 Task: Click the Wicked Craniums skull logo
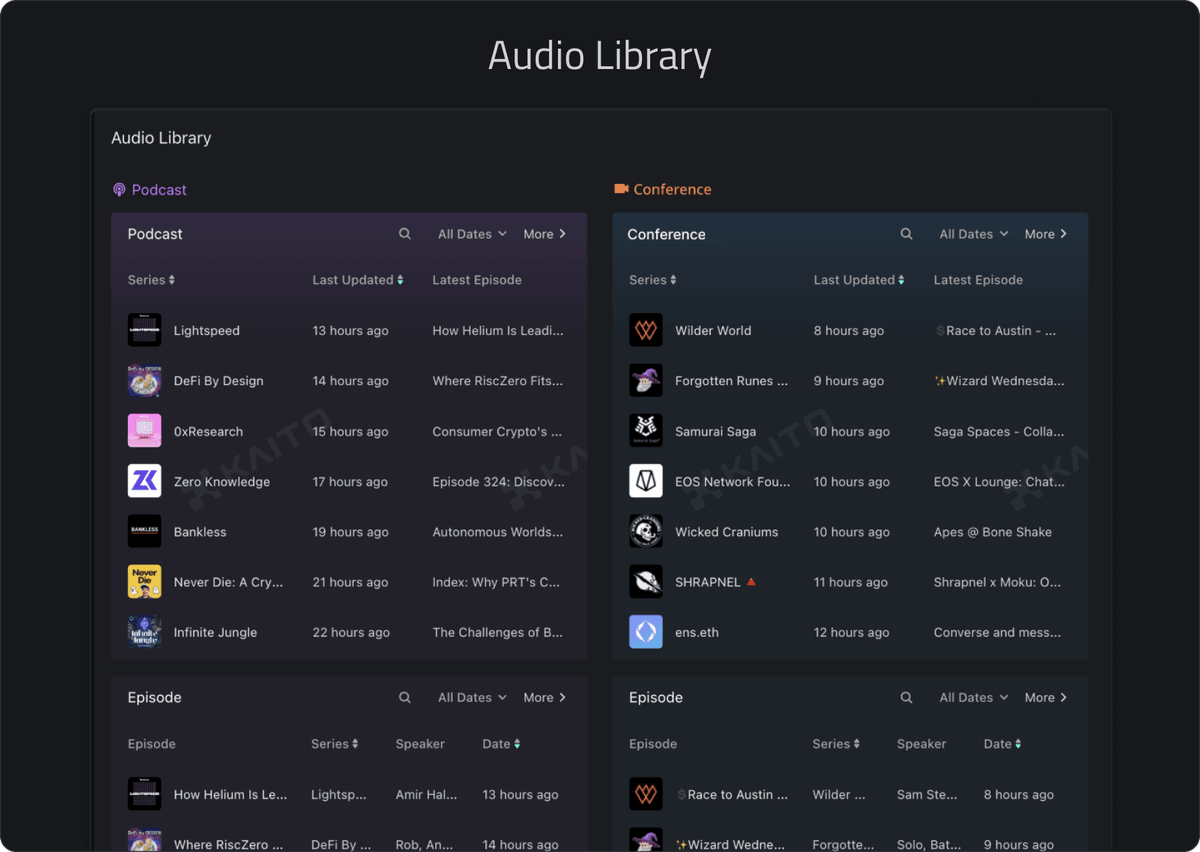point(646,531)
